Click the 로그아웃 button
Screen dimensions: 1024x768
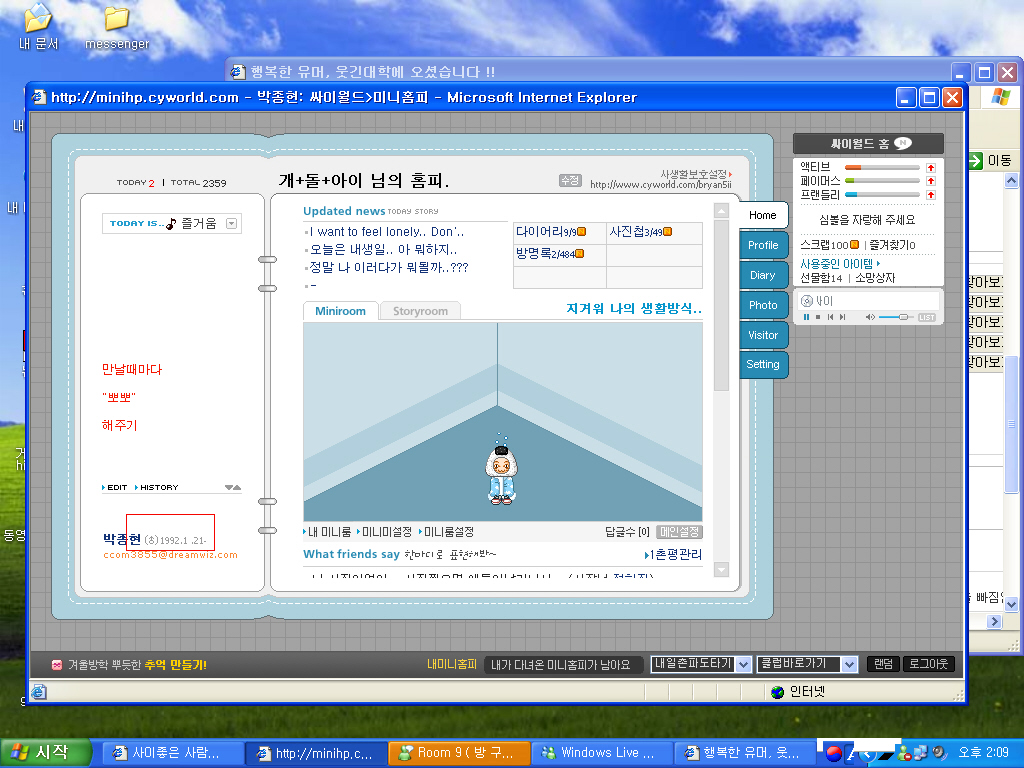coord(929,664)
